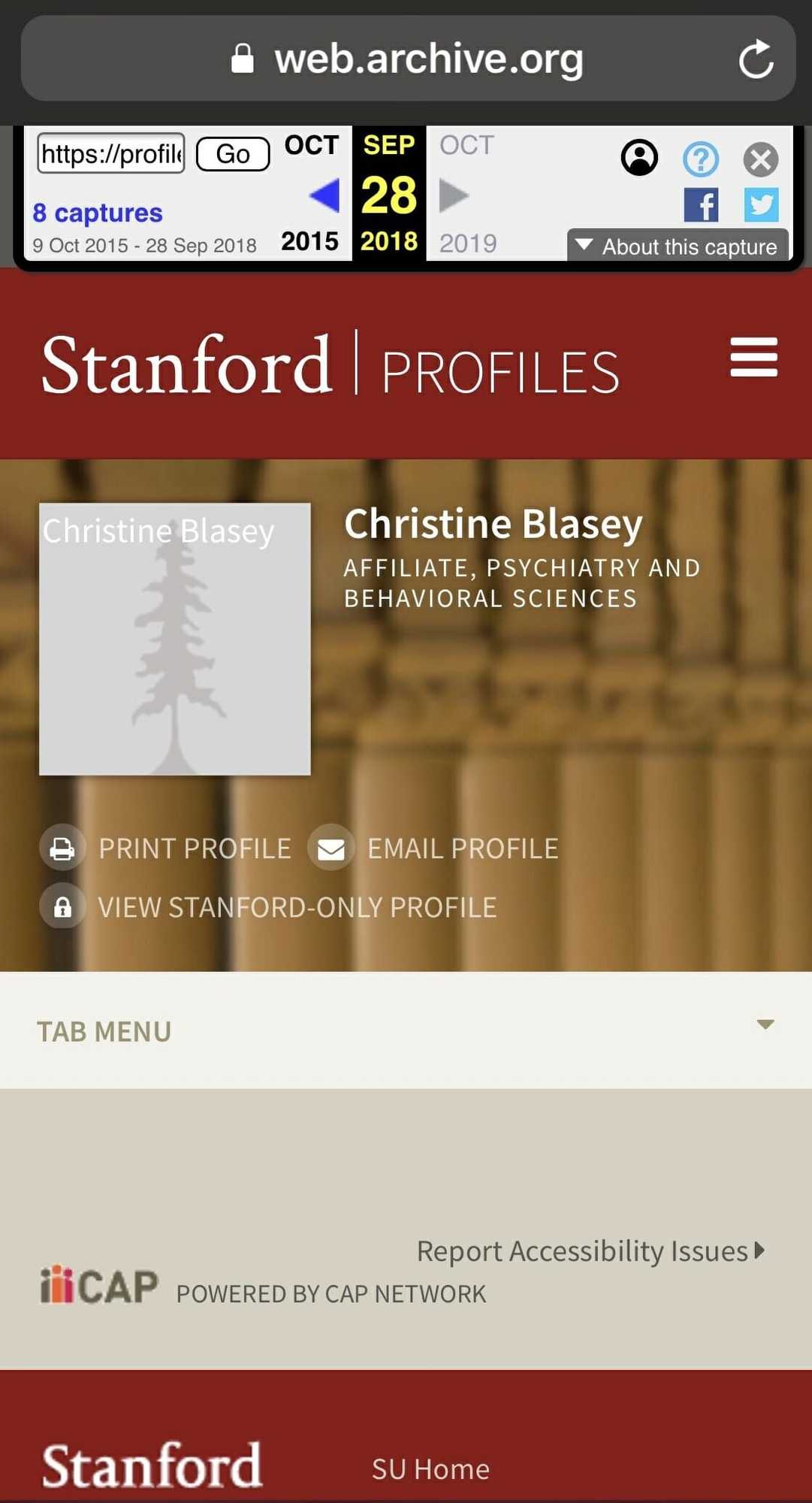Click the SU Home footer link
Viewport: 812px width, 1503px height.
(x=430, y=1469)
